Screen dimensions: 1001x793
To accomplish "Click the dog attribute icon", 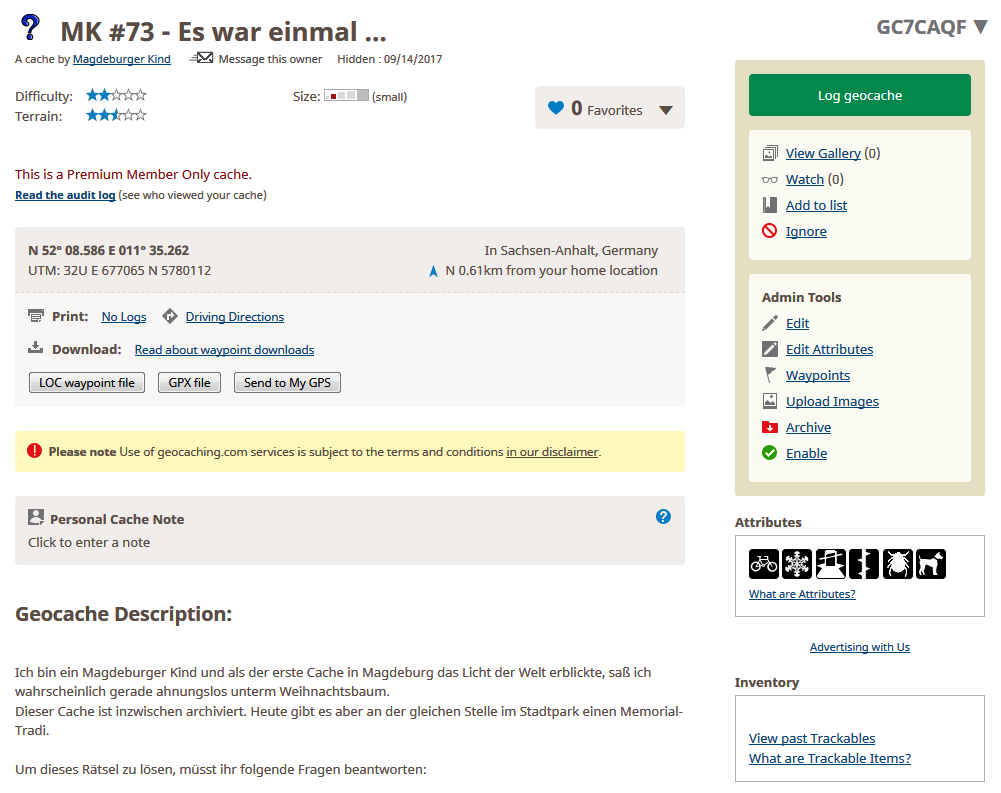I will (931, 564).
